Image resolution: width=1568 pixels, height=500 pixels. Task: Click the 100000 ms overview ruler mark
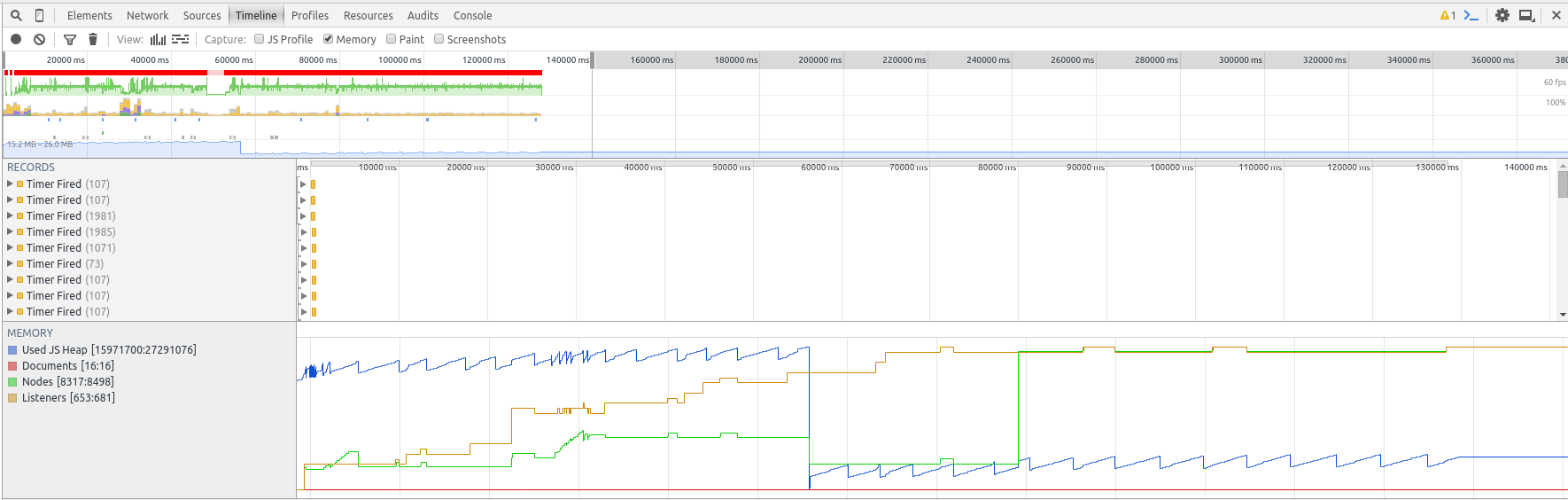tap(400, 60)
